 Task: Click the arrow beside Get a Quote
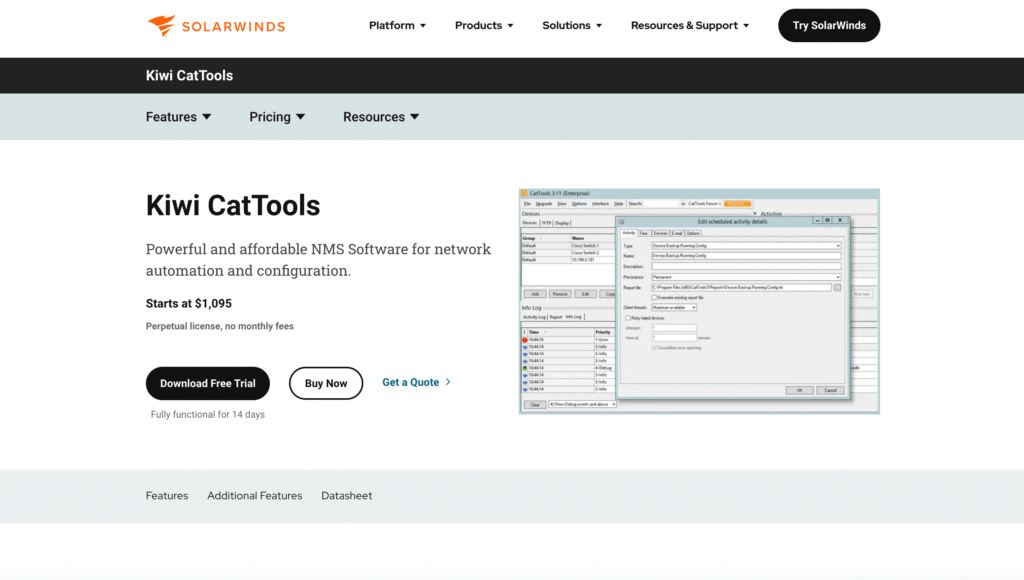point(448,382)
